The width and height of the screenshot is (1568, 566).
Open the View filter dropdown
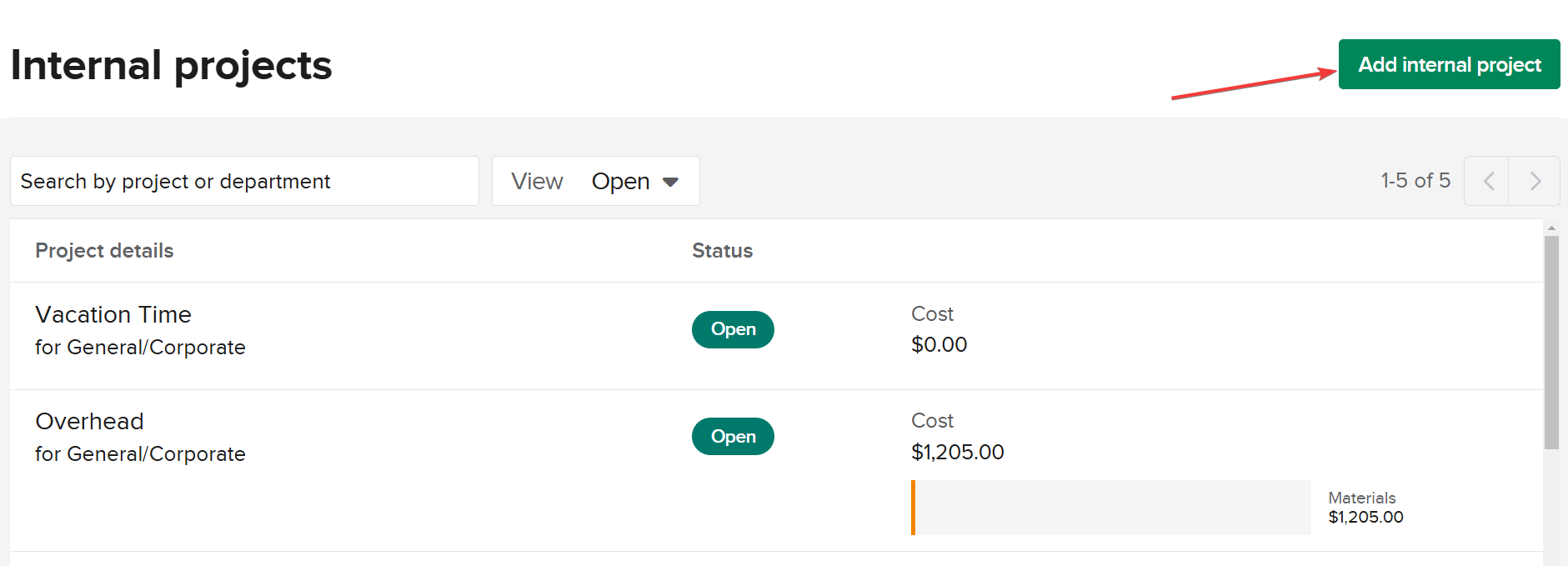pyautogui.click(x=595, y=181)
